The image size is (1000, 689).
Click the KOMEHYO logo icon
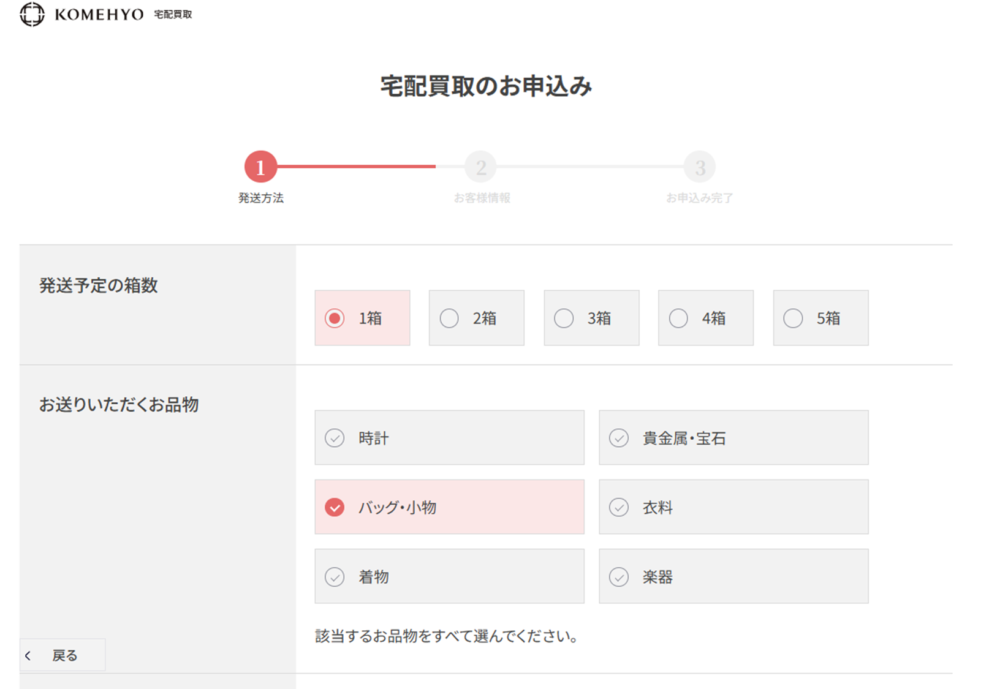coord(32,14)
